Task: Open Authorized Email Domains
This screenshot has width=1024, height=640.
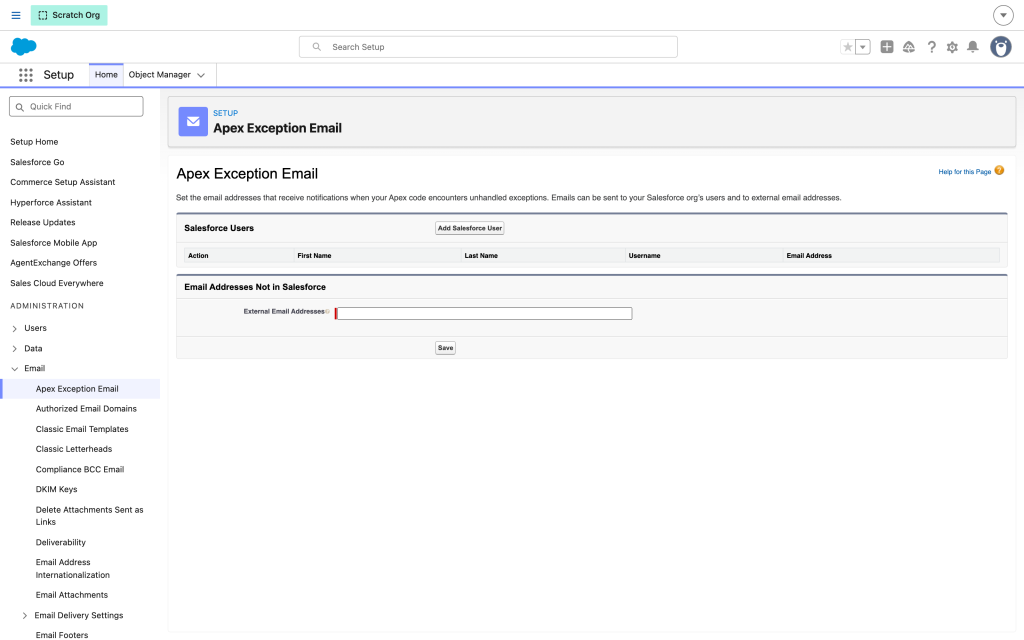Action: [x=86, y=409]
